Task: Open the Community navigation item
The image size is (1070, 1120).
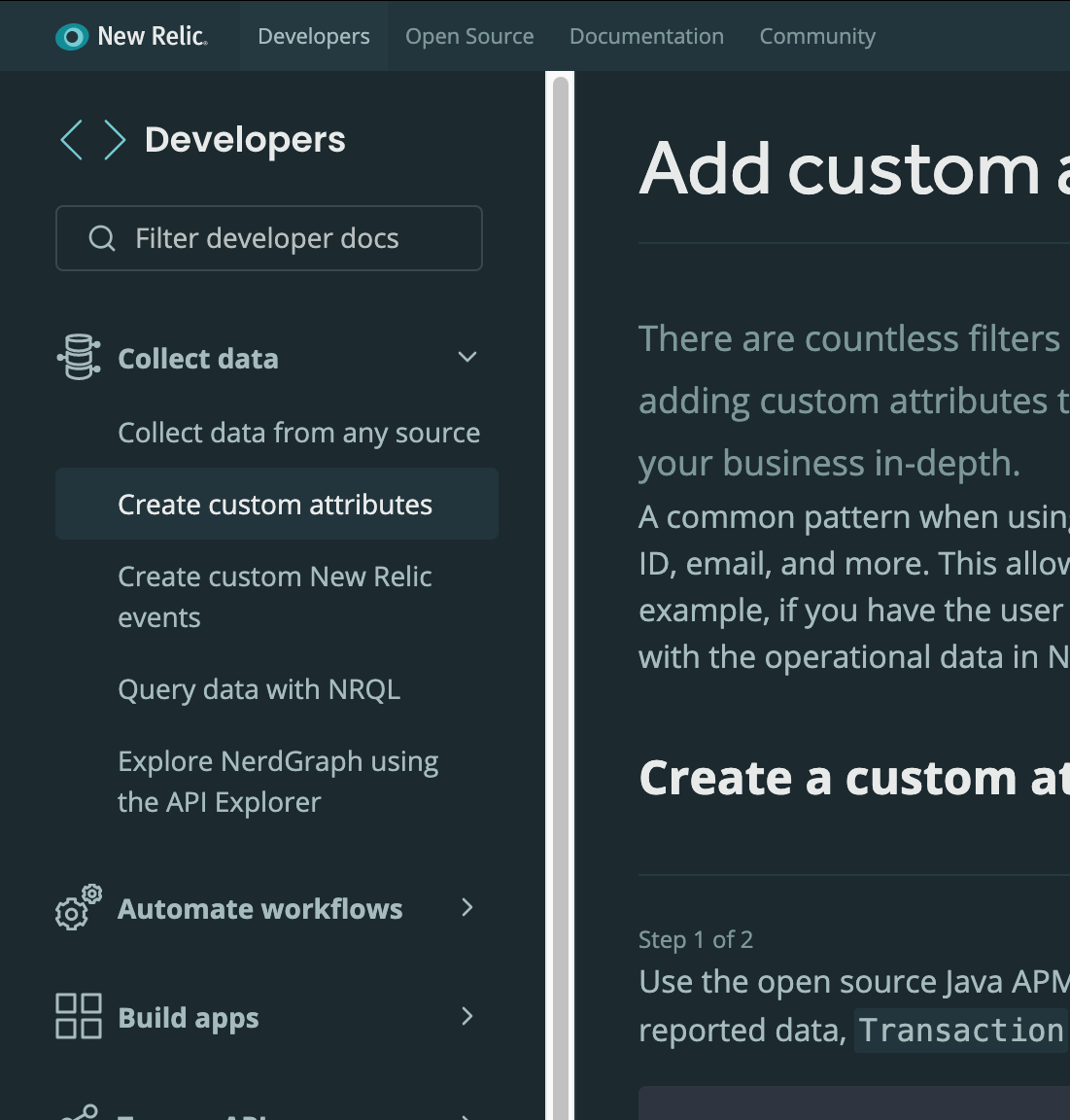Action: click(817, 36)
